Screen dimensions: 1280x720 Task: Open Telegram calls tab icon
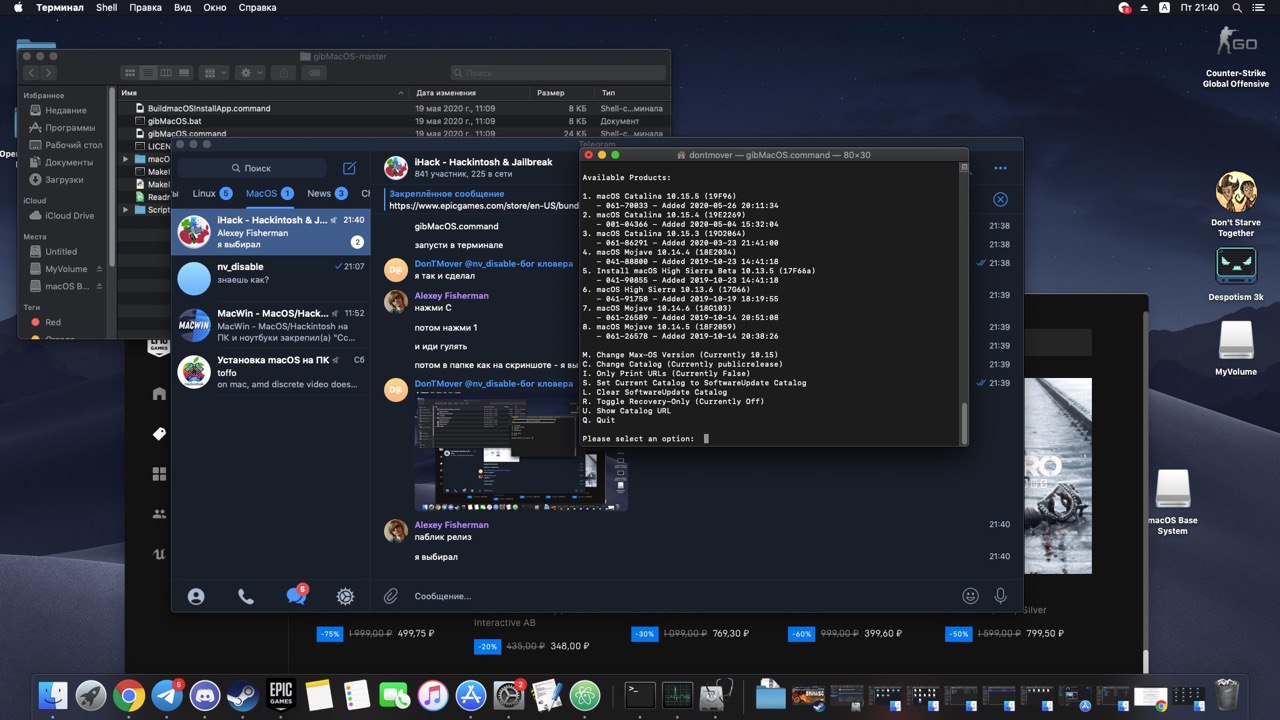246,596
